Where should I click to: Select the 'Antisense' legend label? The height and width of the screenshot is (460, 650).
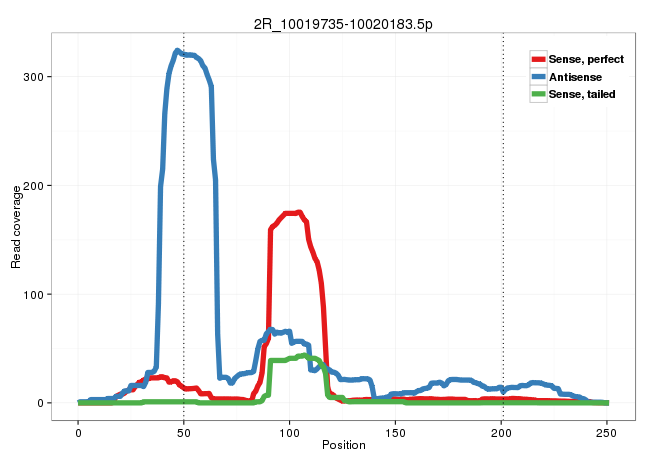(x=575, y=77)
